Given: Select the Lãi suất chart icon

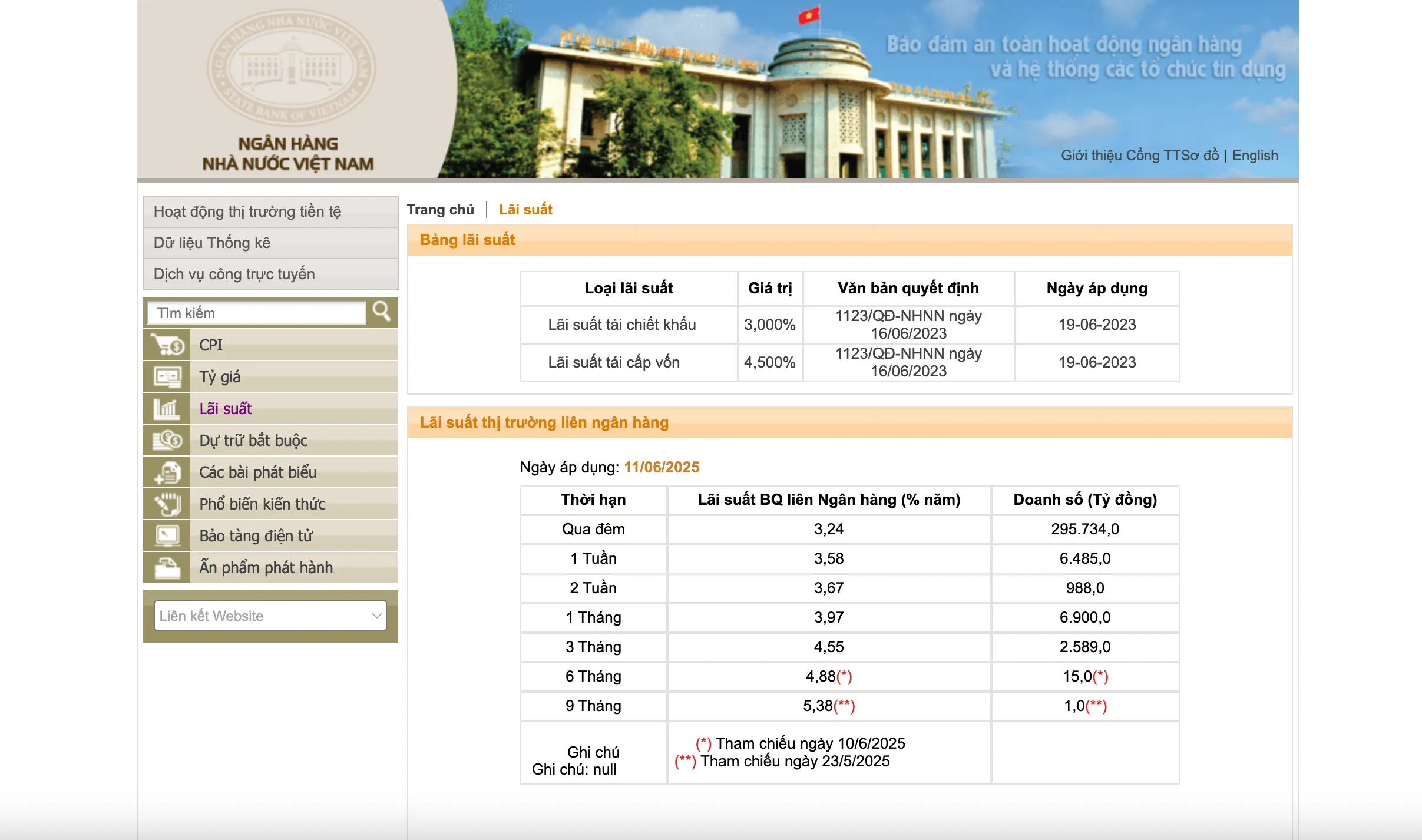Looking at the screenshot, I should click(x=167, y=408).
